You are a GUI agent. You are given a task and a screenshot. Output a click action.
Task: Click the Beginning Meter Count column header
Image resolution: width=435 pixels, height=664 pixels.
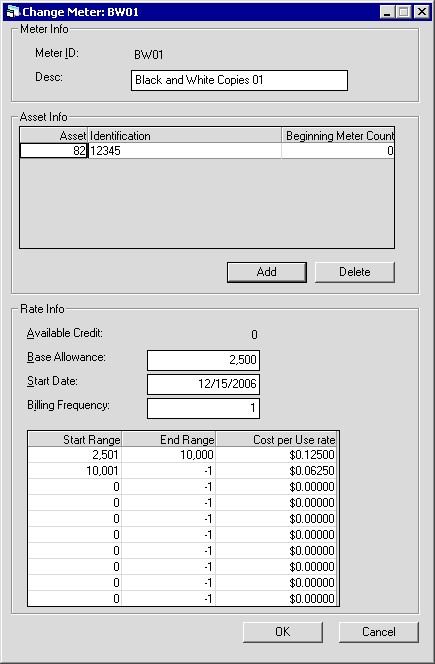point(338,136)
